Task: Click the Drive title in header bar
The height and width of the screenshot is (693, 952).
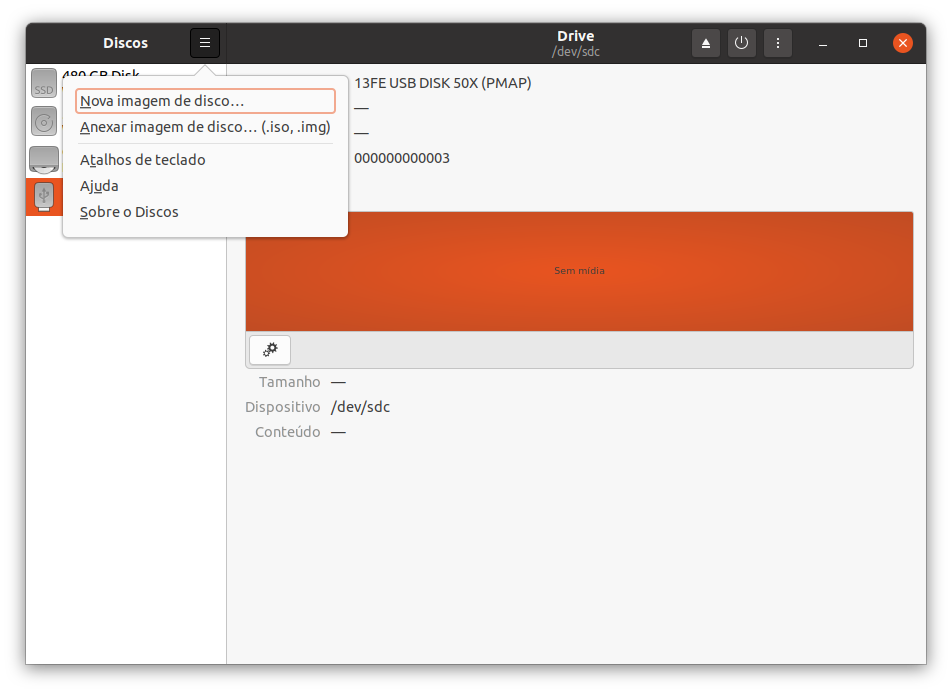Action: [576, 36]
